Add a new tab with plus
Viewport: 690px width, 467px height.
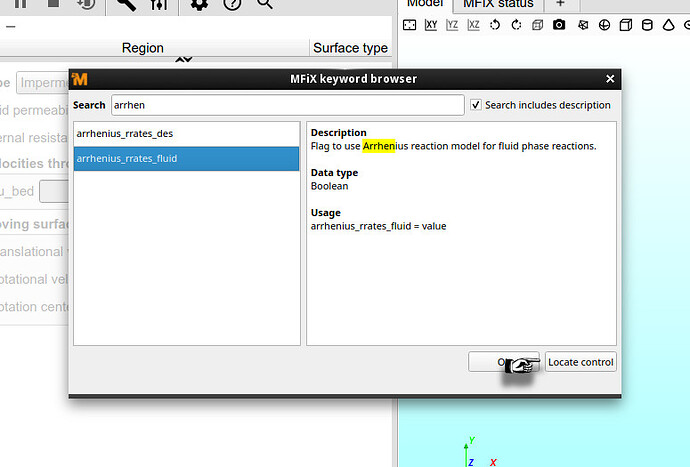coord(560,4)
